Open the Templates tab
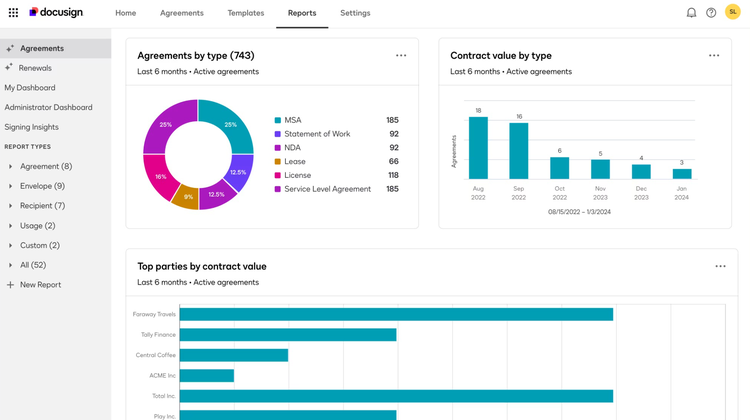Viewport: 750px width, 420px height. click(x=246, y=13)
